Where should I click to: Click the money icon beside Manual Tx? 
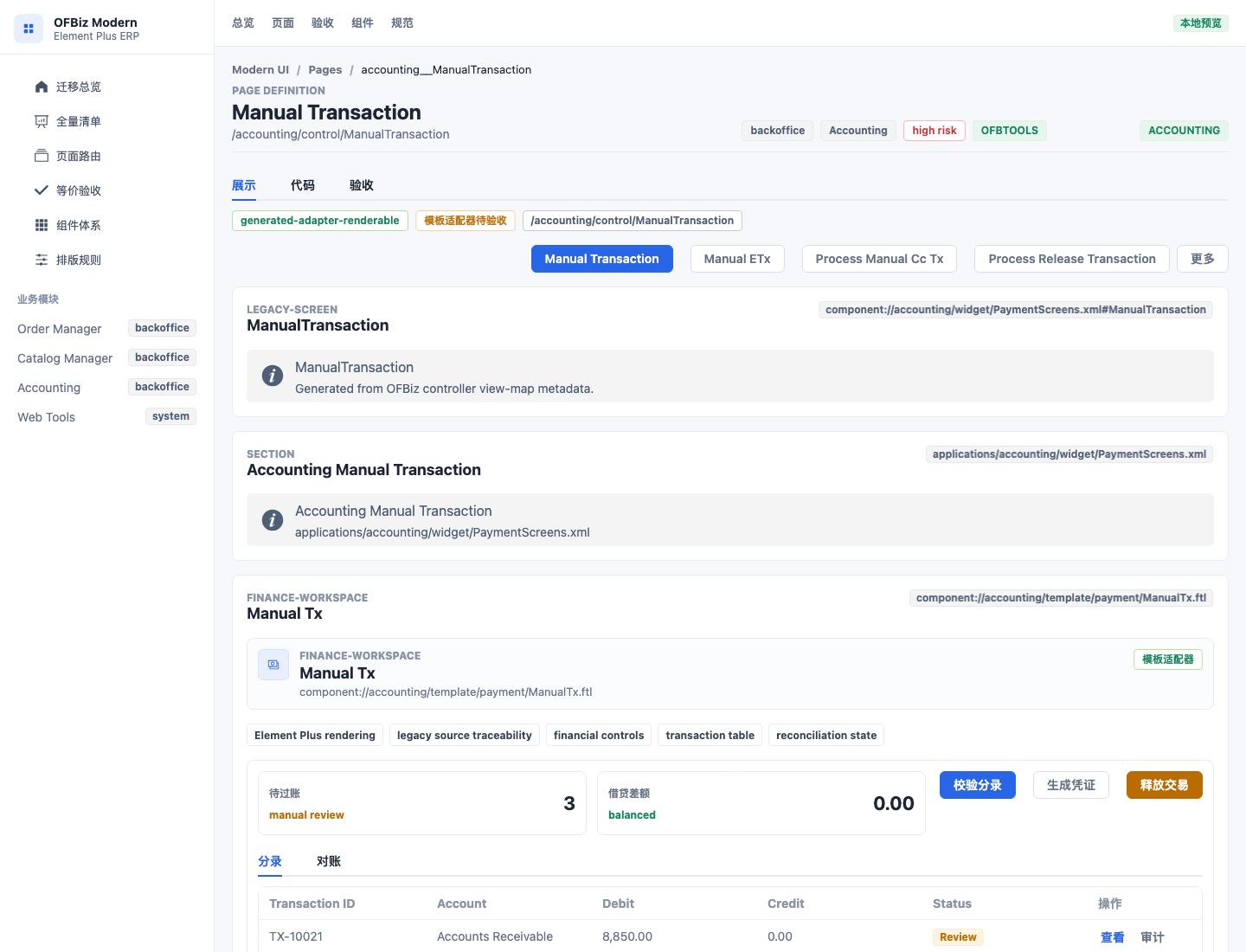(273, 665)
